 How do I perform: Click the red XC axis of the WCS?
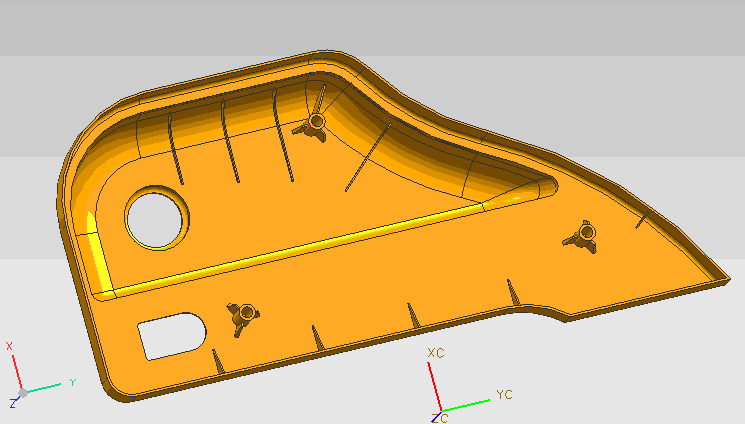point(435,386)
